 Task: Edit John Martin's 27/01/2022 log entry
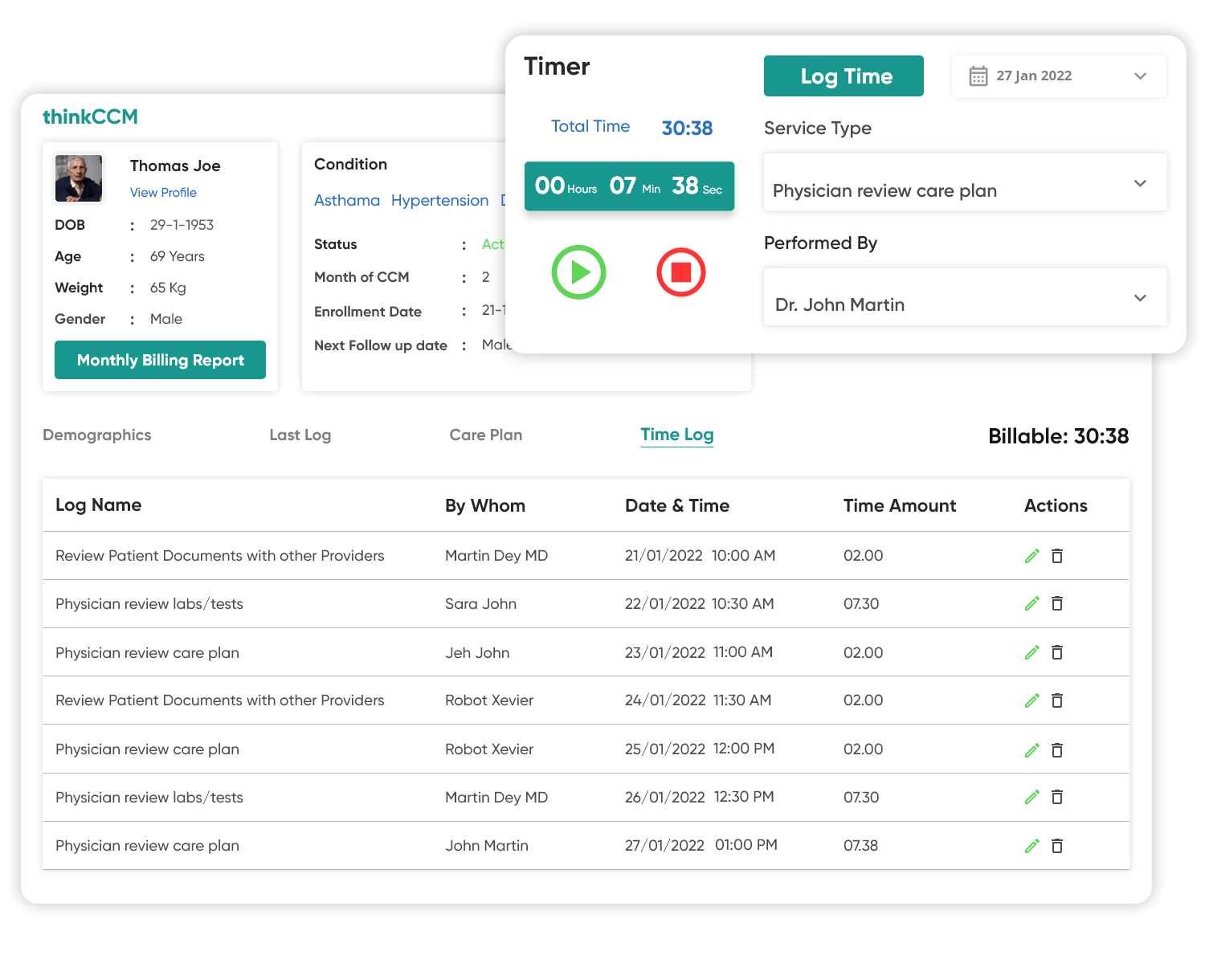[x=1031, y=845]
